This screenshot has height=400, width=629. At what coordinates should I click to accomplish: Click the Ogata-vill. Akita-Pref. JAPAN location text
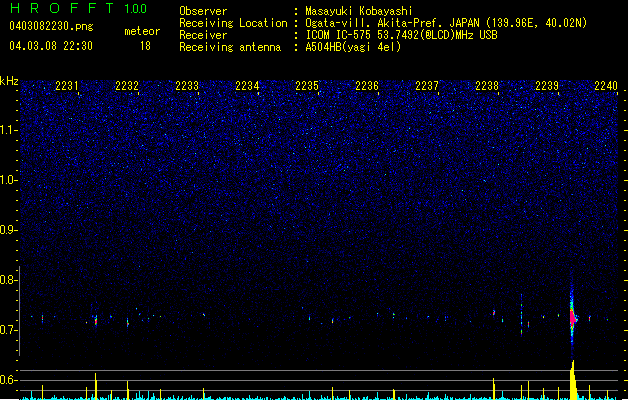(446, 23)
